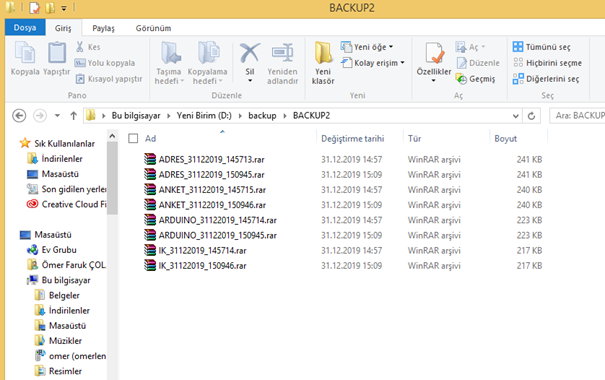605x380 pixels.
Task: Open Müzikler in the navigation tree
Action: tap(58, 341)
